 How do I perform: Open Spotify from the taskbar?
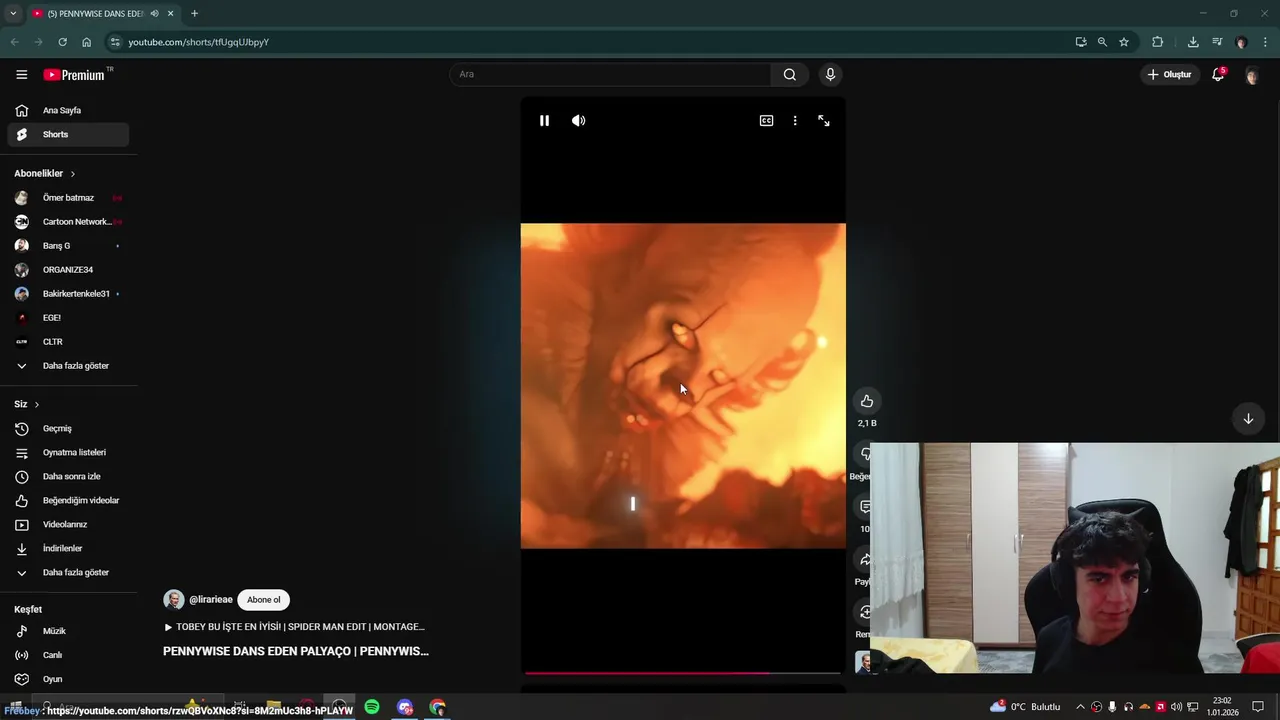pos(372,707)
